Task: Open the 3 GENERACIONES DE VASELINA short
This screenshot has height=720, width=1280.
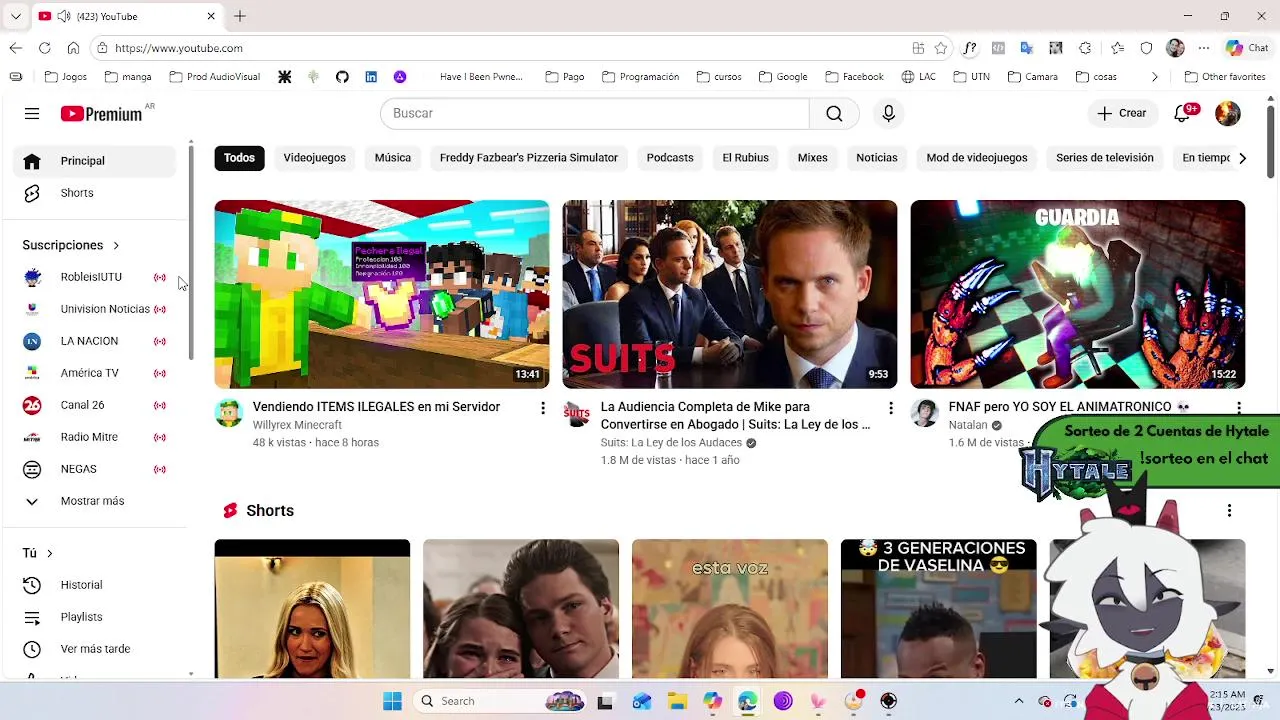Action: click(938, 609)
